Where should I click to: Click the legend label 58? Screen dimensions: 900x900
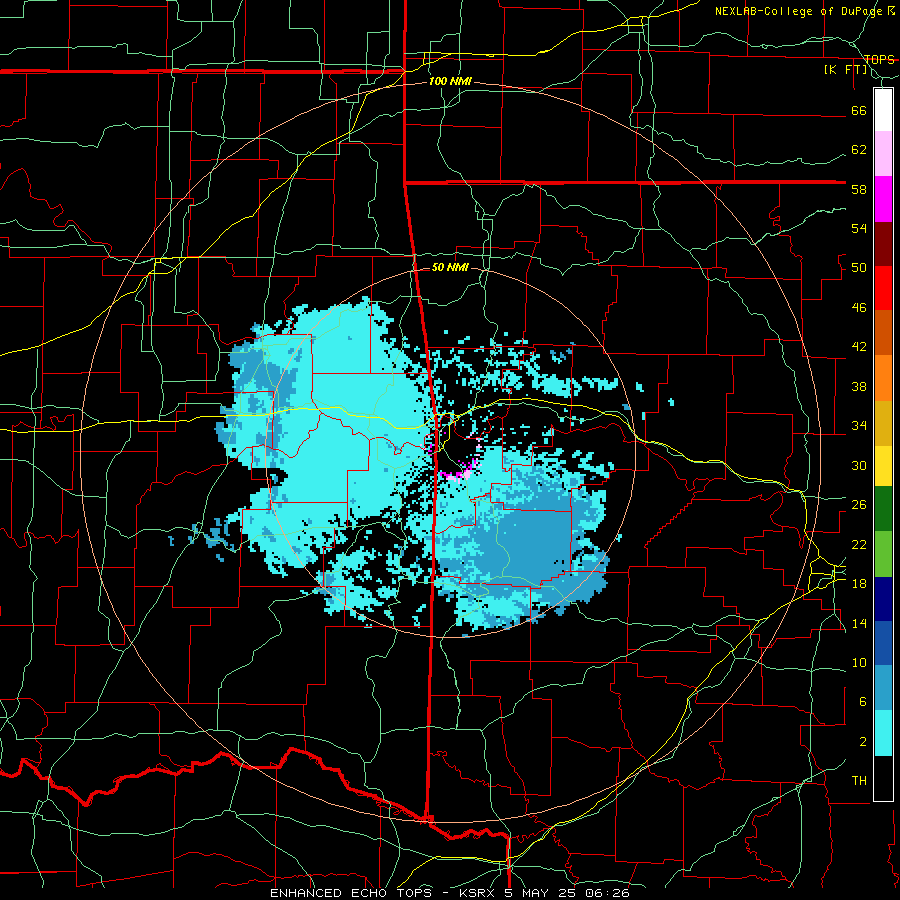(859, 189)
